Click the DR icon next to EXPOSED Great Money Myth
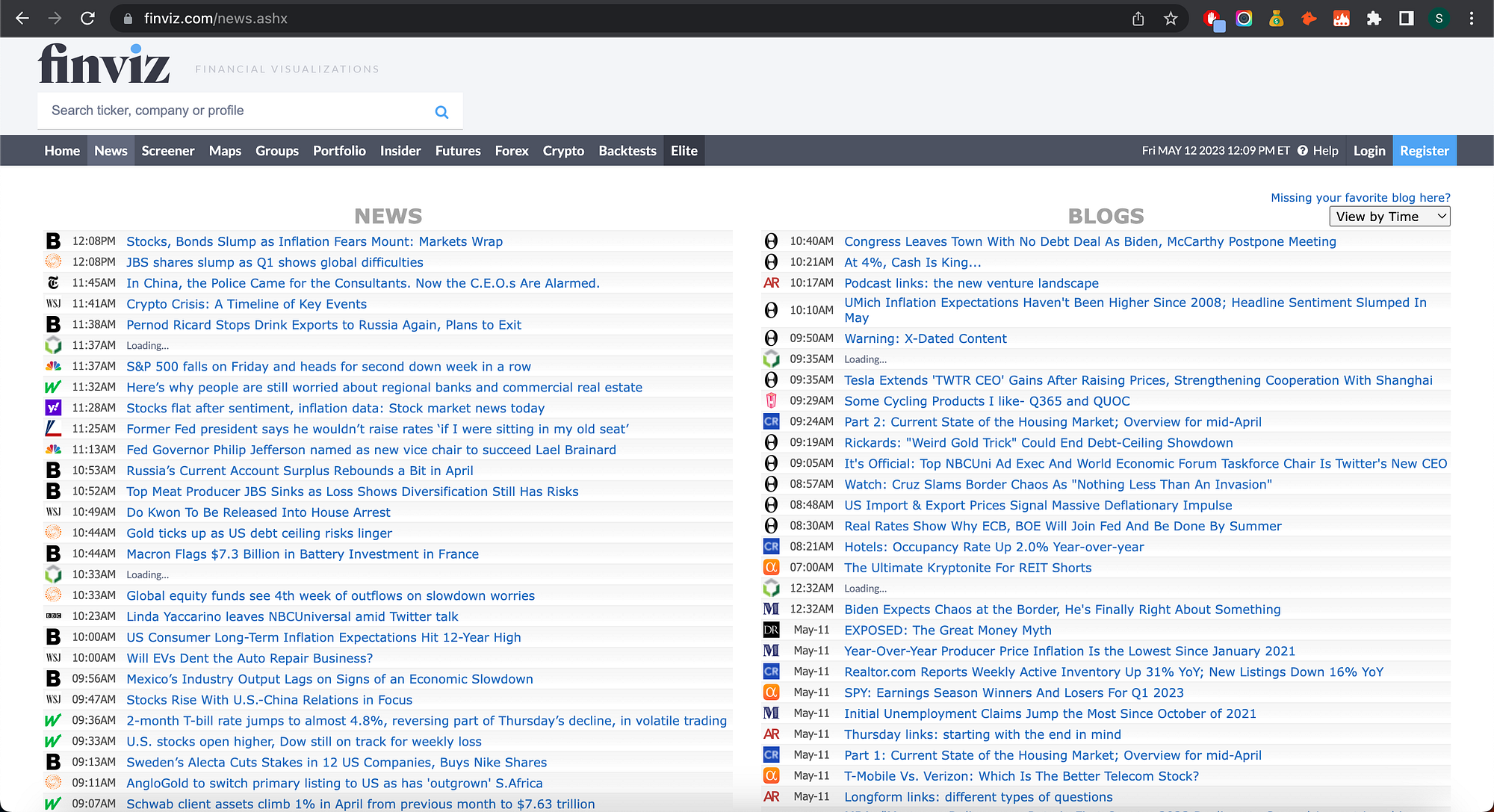This screenshot has width=1494, height=812. click(x=771, y=630)
